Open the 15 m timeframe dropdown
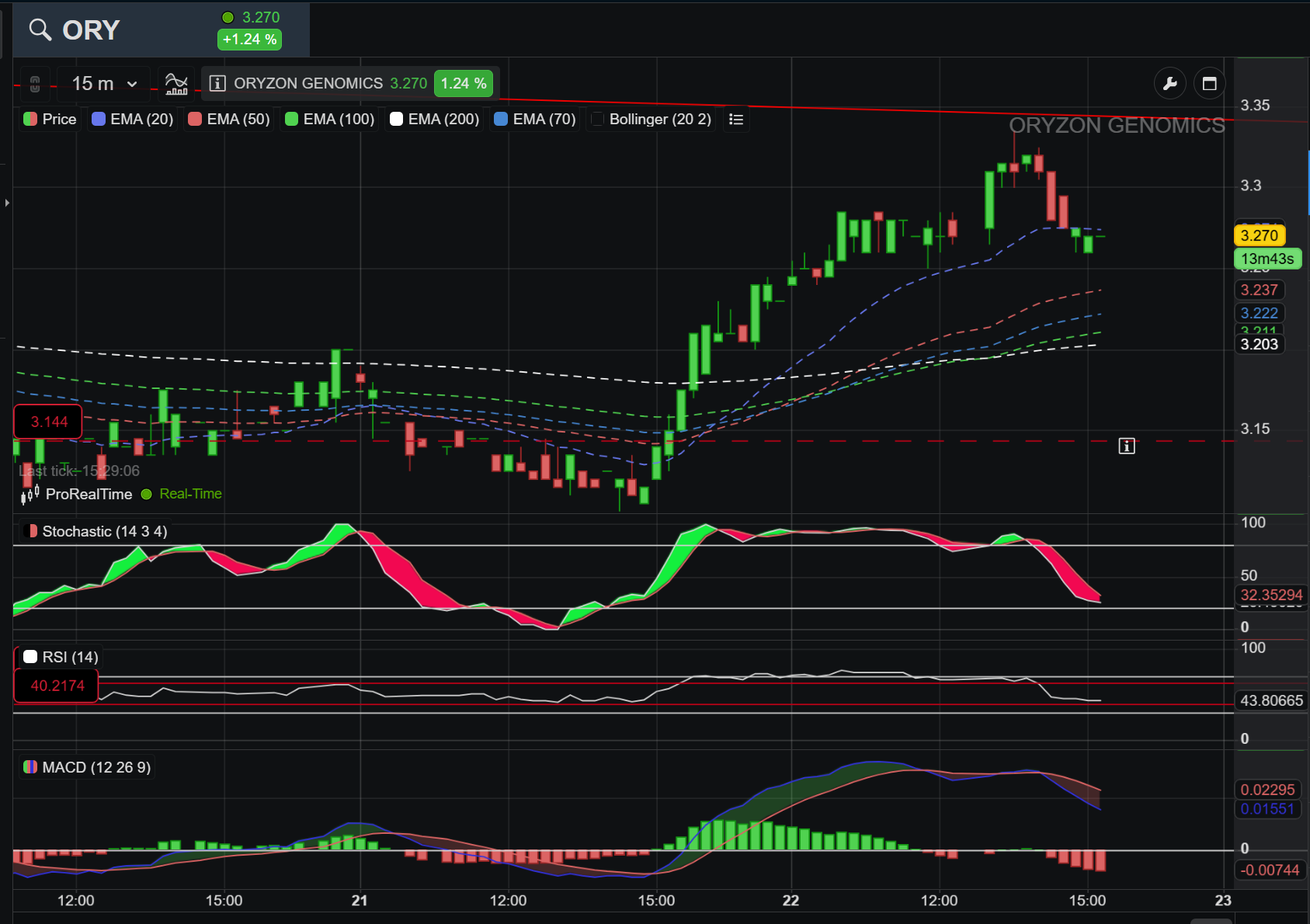The height and width of the screenshot is (924, 1310). point(105,84)
